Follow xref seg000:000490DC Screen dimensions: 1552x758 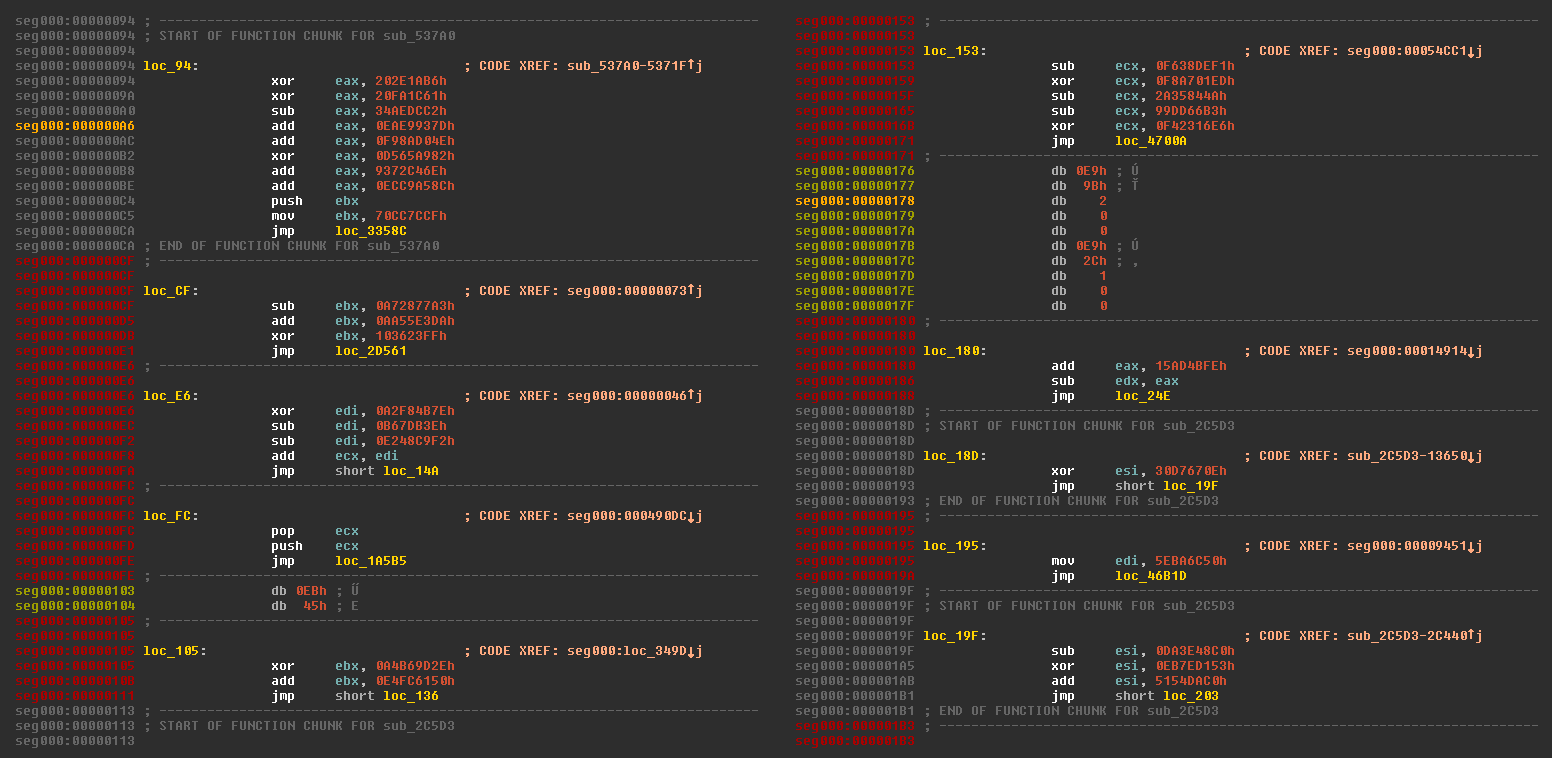tap(635, 516)
